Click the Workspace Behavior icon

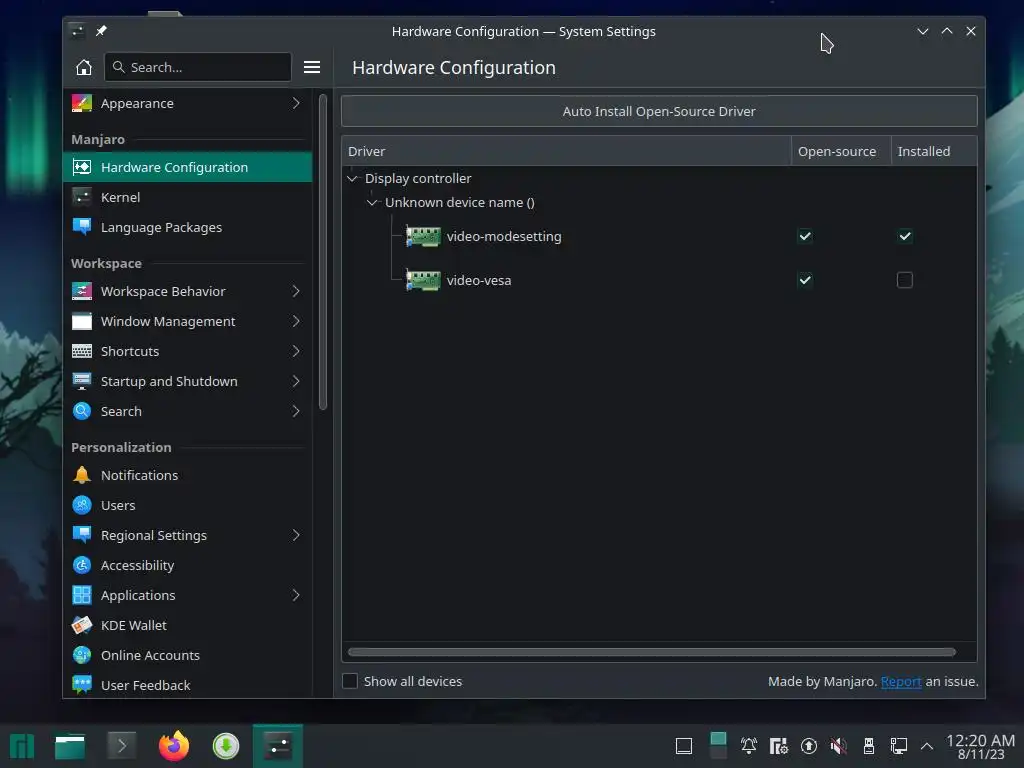[x=82, y=291]
